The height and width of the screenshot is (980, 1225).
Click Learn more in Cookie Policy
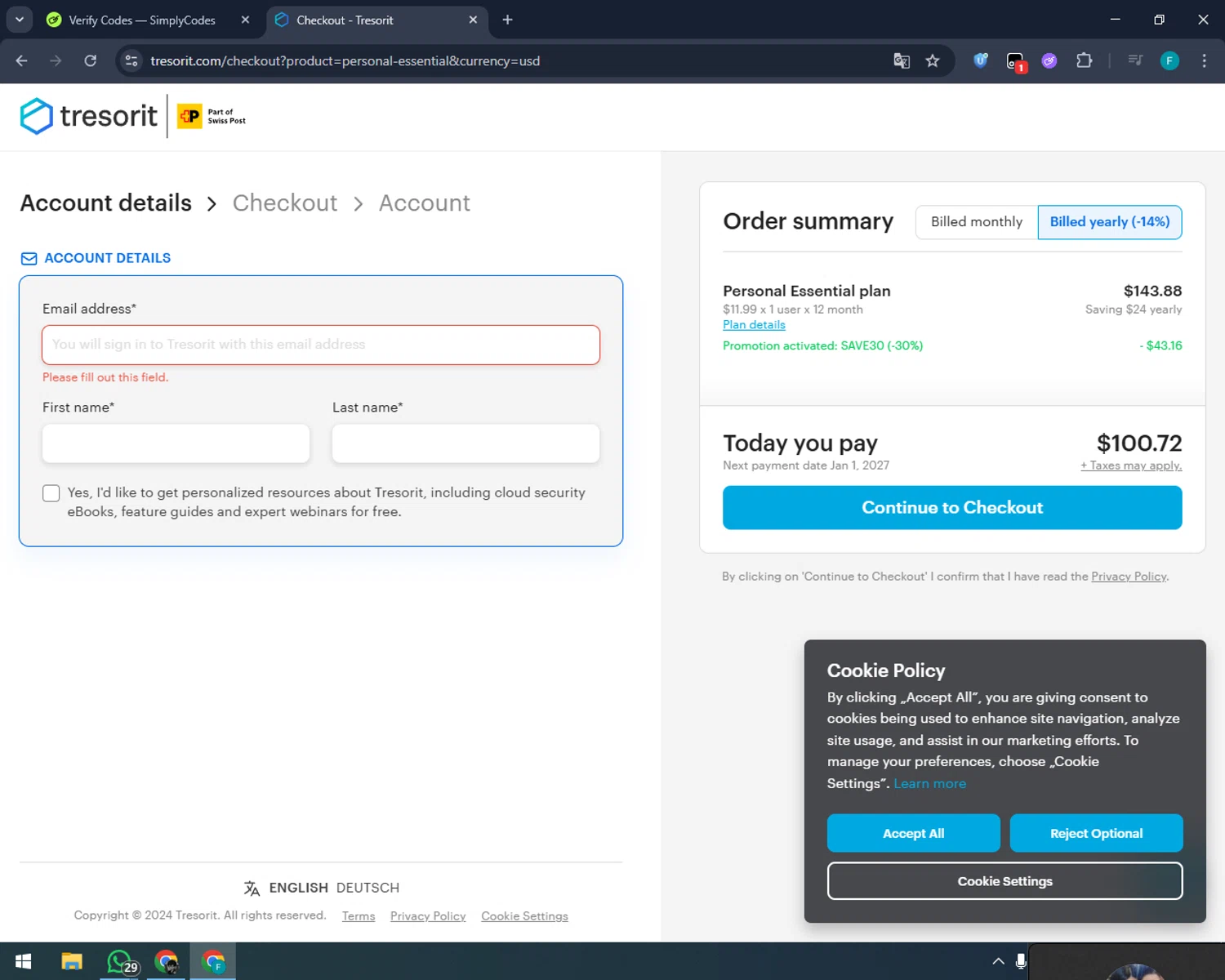click(x=929, y=783)
